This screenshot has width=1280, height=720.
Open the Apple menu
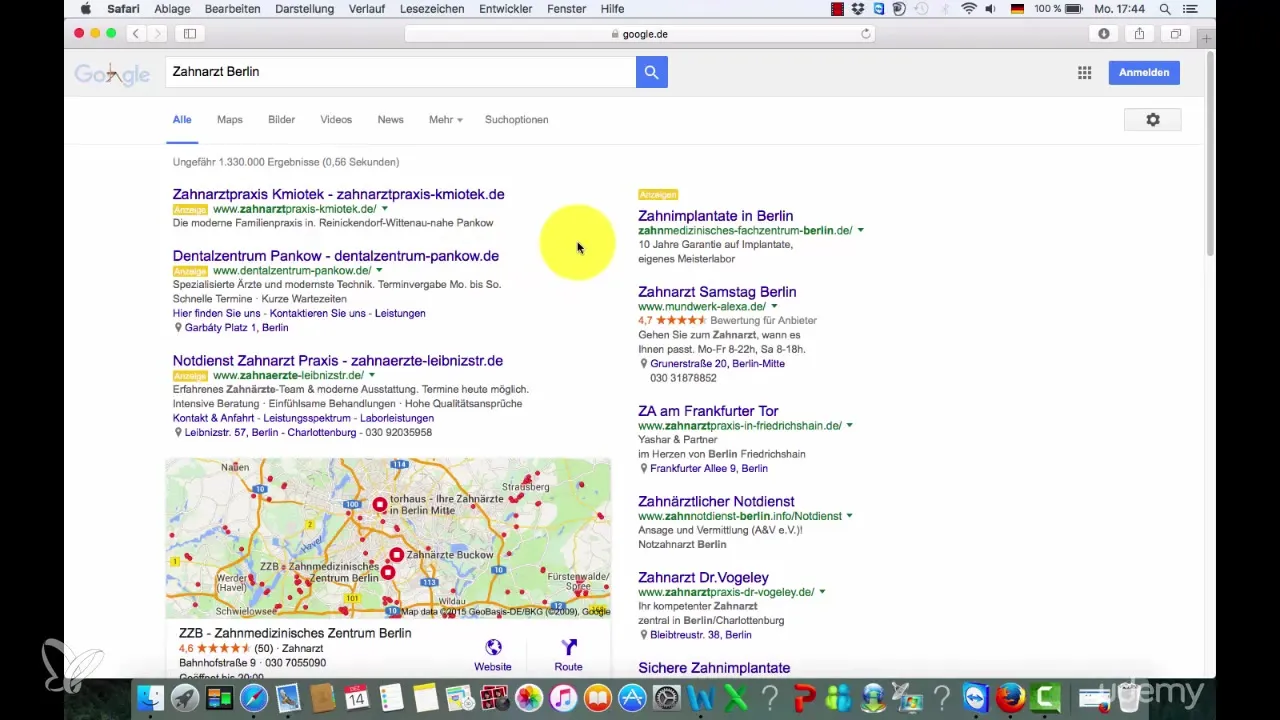pyautogui.click(x=85, y=8)
